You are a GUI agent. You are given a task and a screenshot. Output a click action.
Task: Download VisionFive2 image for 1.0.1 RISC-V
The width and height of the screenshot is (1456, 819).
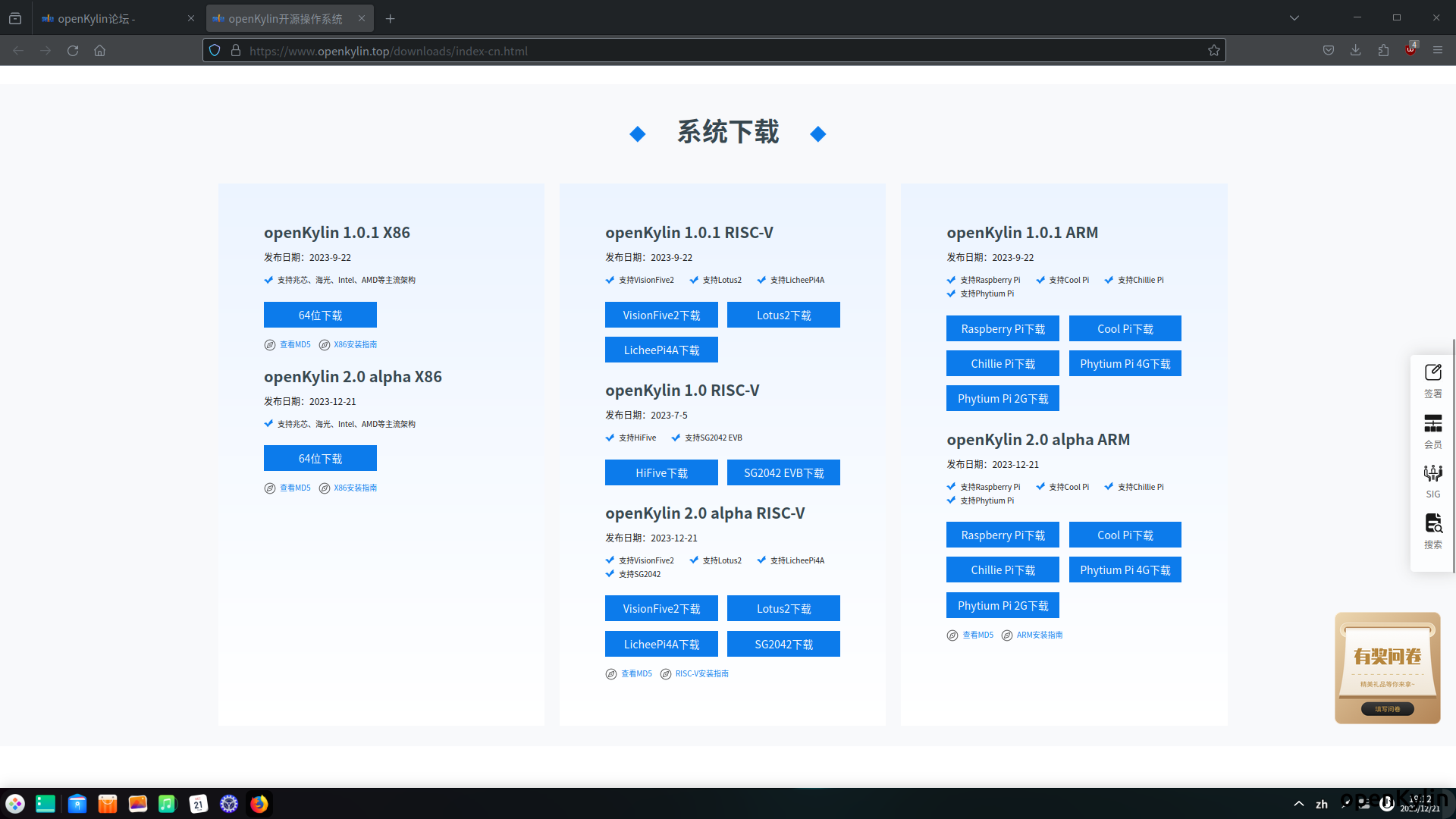tap(661, 315)
